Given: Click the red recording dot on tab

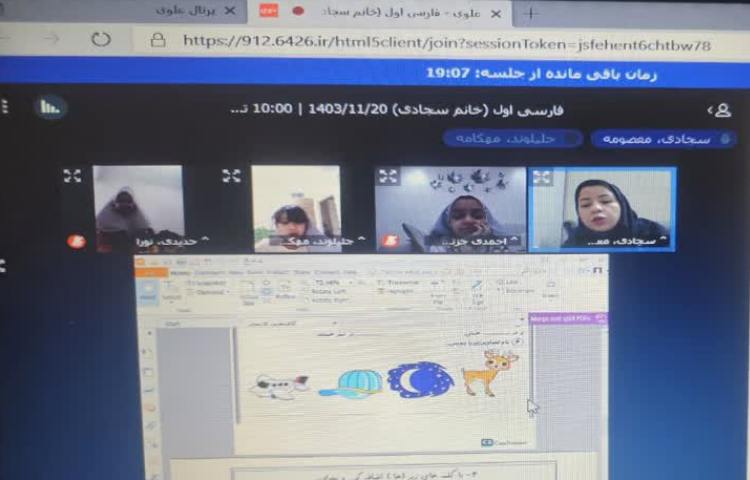Looking at the screenshot, I should click(x=298, y=11).
